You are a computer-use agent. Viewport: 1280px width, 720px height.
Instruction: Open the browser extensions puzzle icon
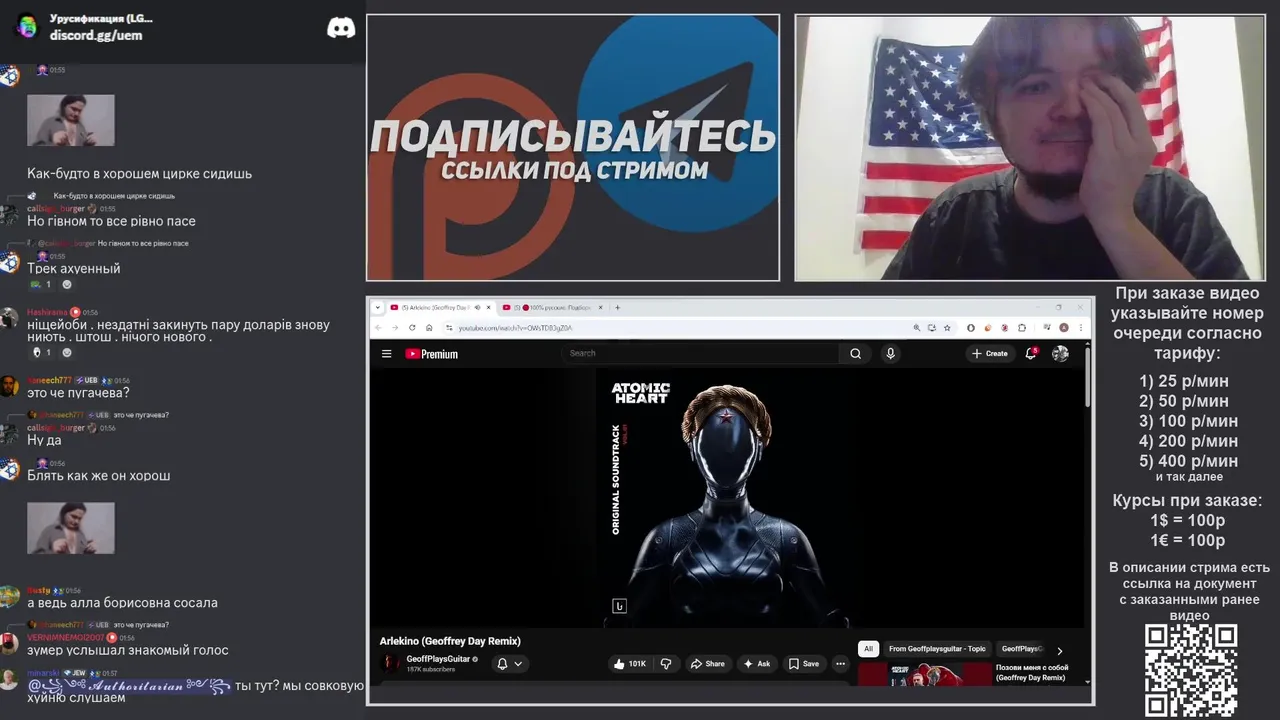[x=1022, y=327]
